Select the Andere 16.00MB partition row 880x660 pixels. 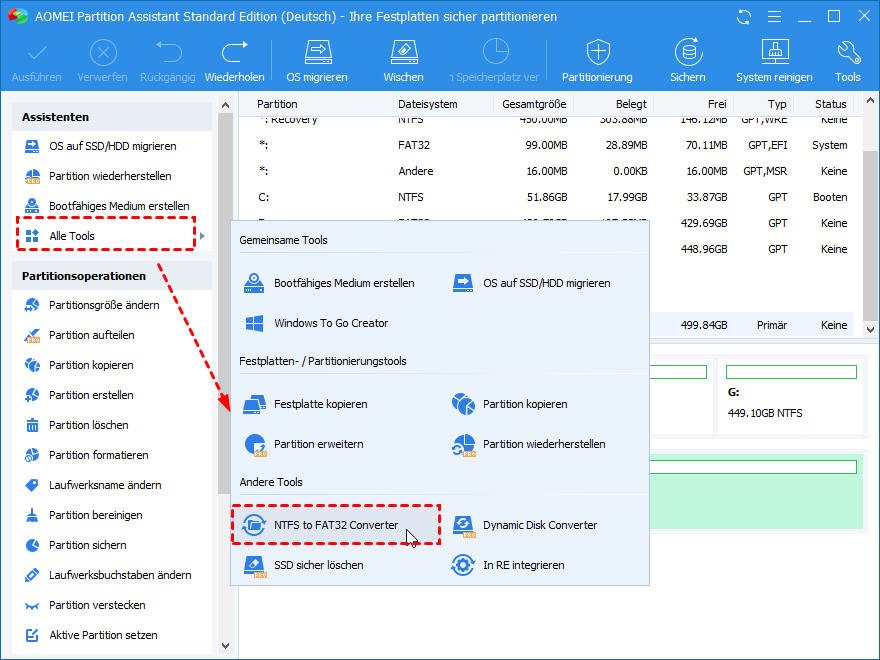pyautogui.click(x=548, y=171)
